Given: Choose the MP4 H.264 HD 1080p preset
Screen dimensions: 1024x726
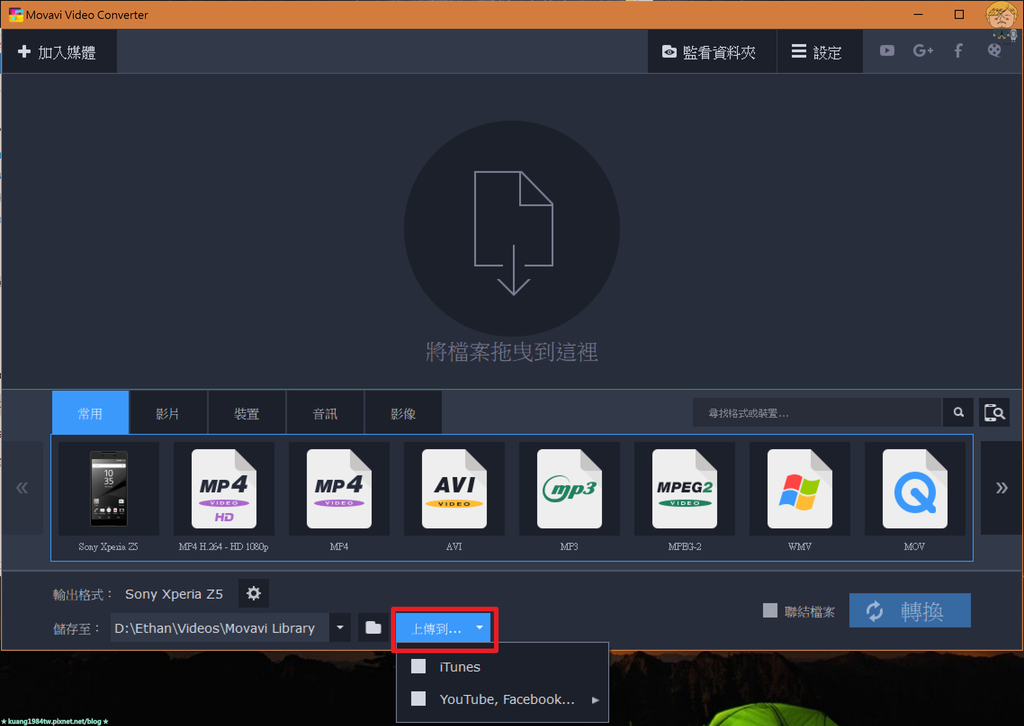Looking at the screenshot, I should click(223, 497).
